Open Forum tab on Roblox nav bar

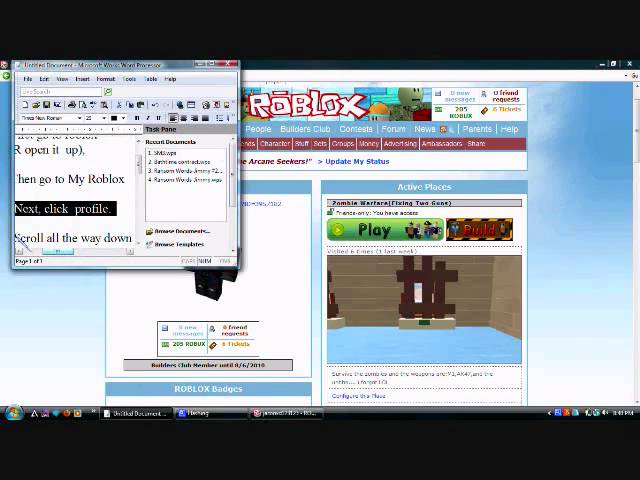click(393, 129)
